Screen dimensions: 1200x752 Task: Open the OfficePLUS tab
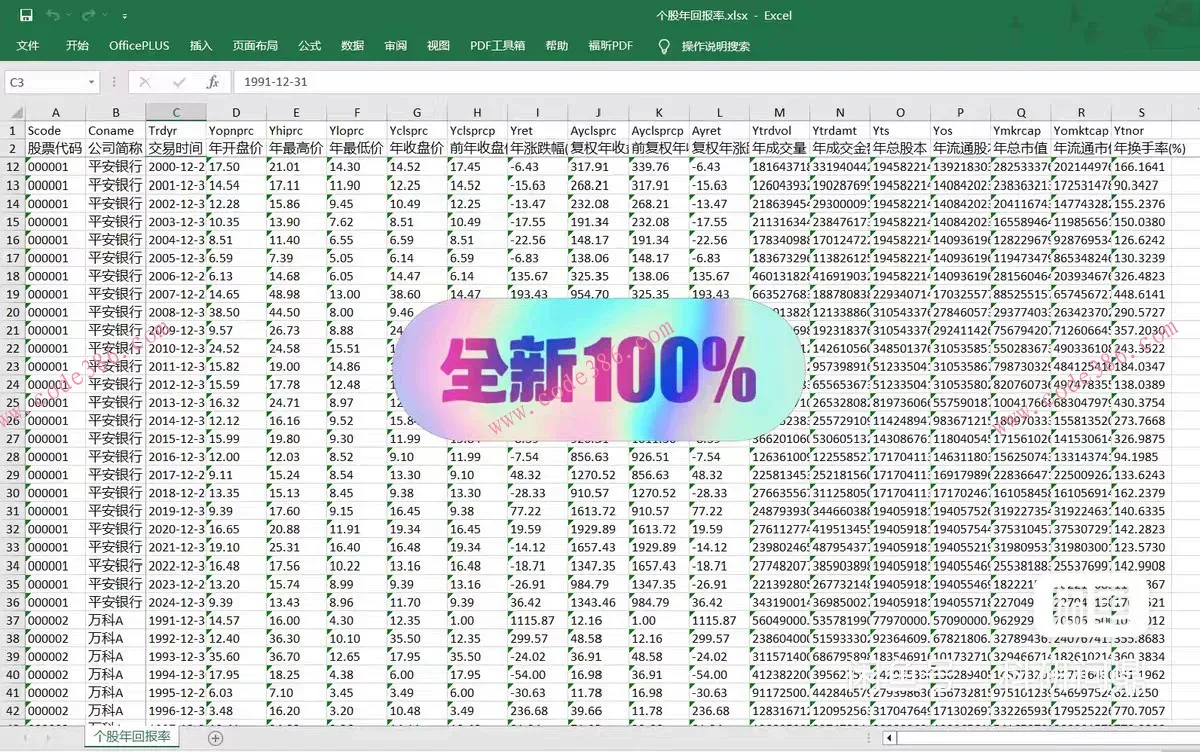(x=139, y=46)
